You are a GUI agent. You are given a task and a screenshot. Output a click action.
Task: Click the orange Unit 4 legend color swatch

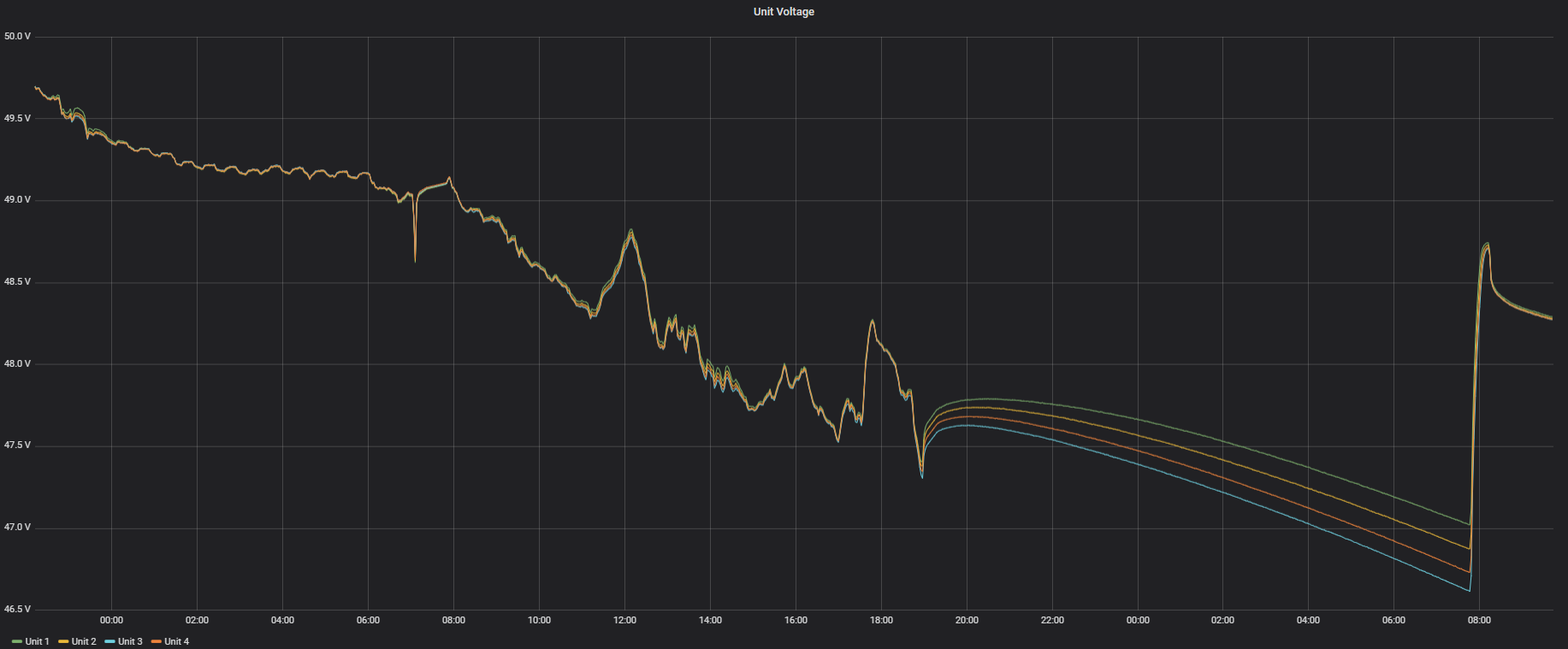[x=157, y=641]
